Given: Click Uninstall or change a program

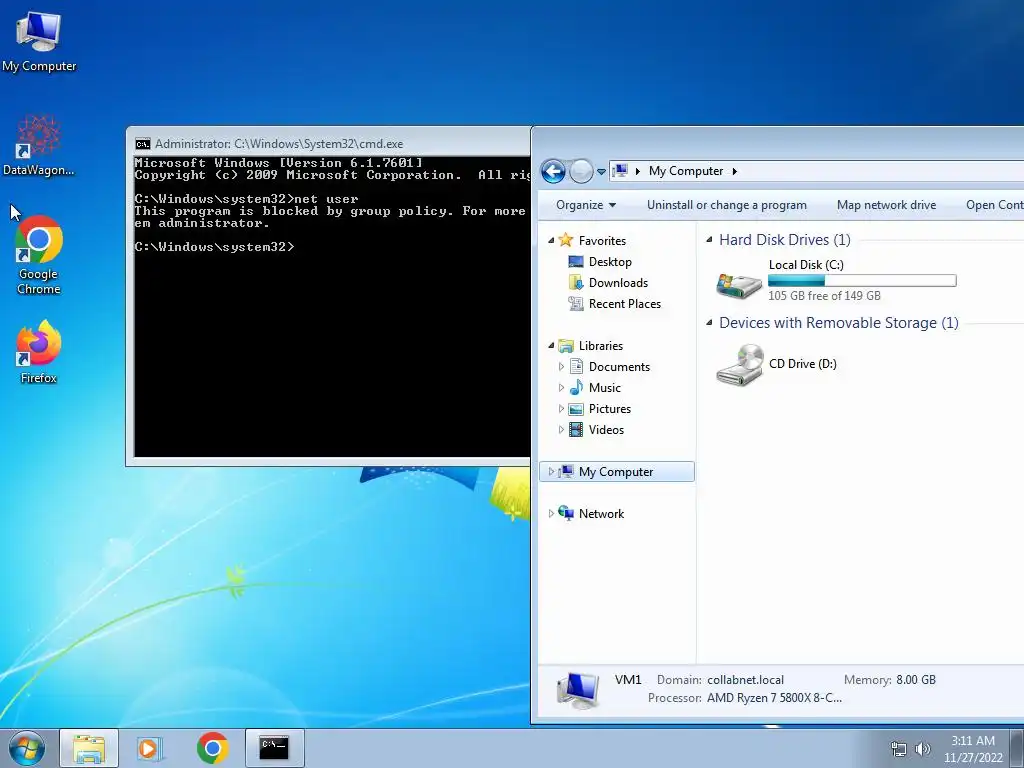Looking at the screenshot, I should click(x=726, y=205).
